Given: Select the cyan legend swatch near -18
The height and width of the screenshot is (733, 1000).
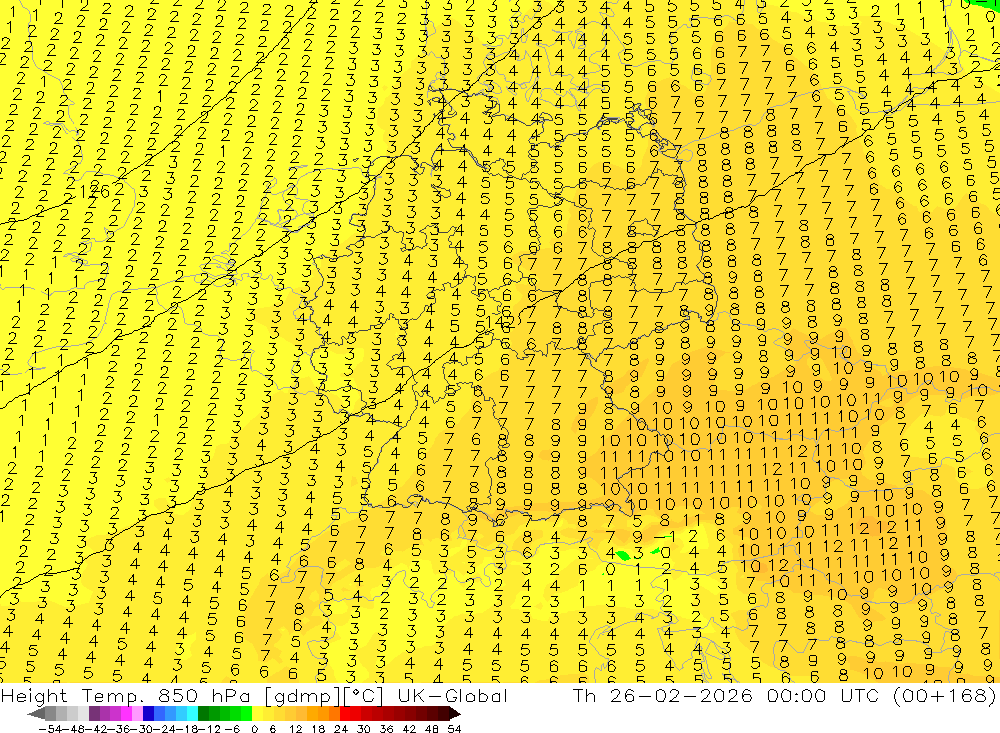Looking at the screenshot, I should pos(192,714).
